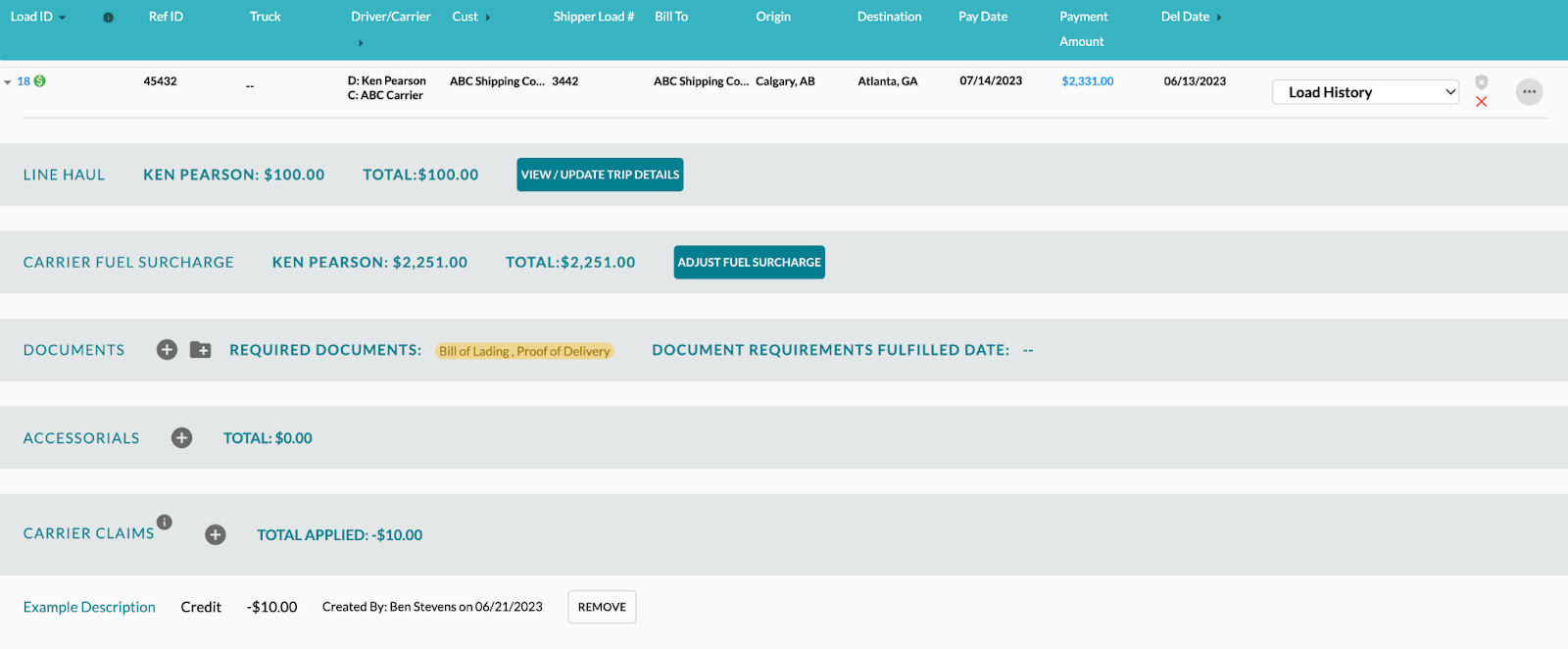1568x649 pixels.
Task: Click the Adjust Fuel Surcharge button
Action: (x=750, y=262)
